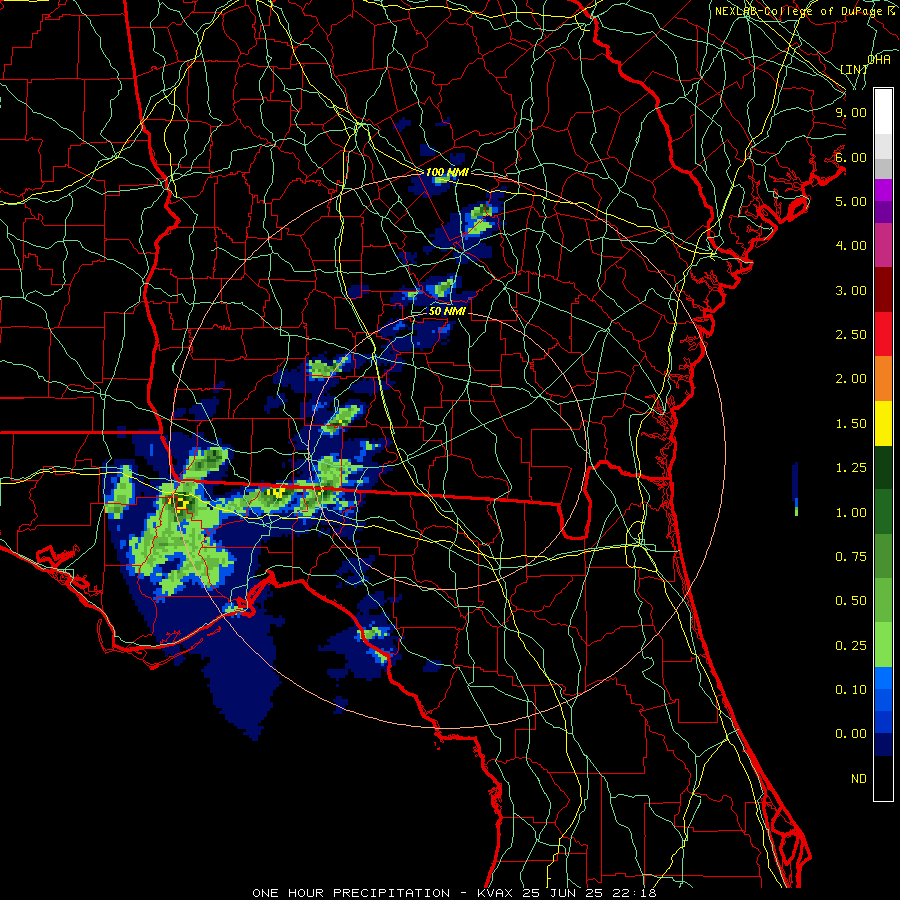Click the 6.00 legend value
Image resolution: width=900 pixels, height=900 pixels.
tap(851, 157)
